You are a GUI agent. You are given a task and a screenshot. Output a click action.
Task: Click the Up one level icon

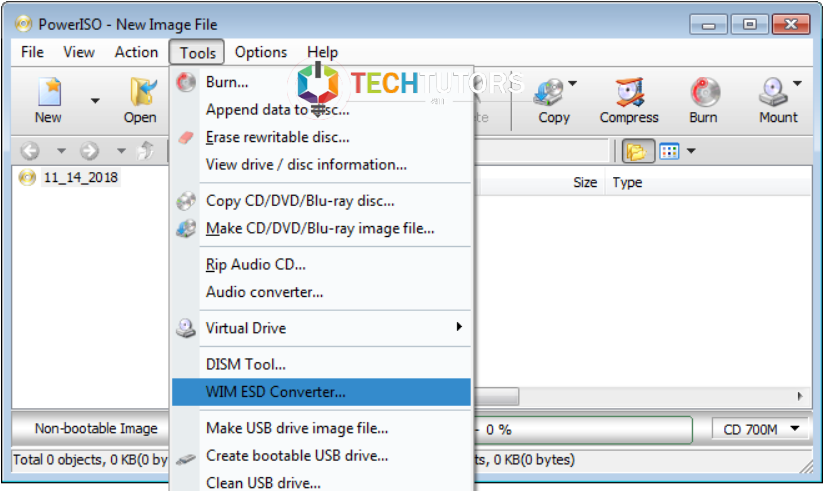click(145, 151)
